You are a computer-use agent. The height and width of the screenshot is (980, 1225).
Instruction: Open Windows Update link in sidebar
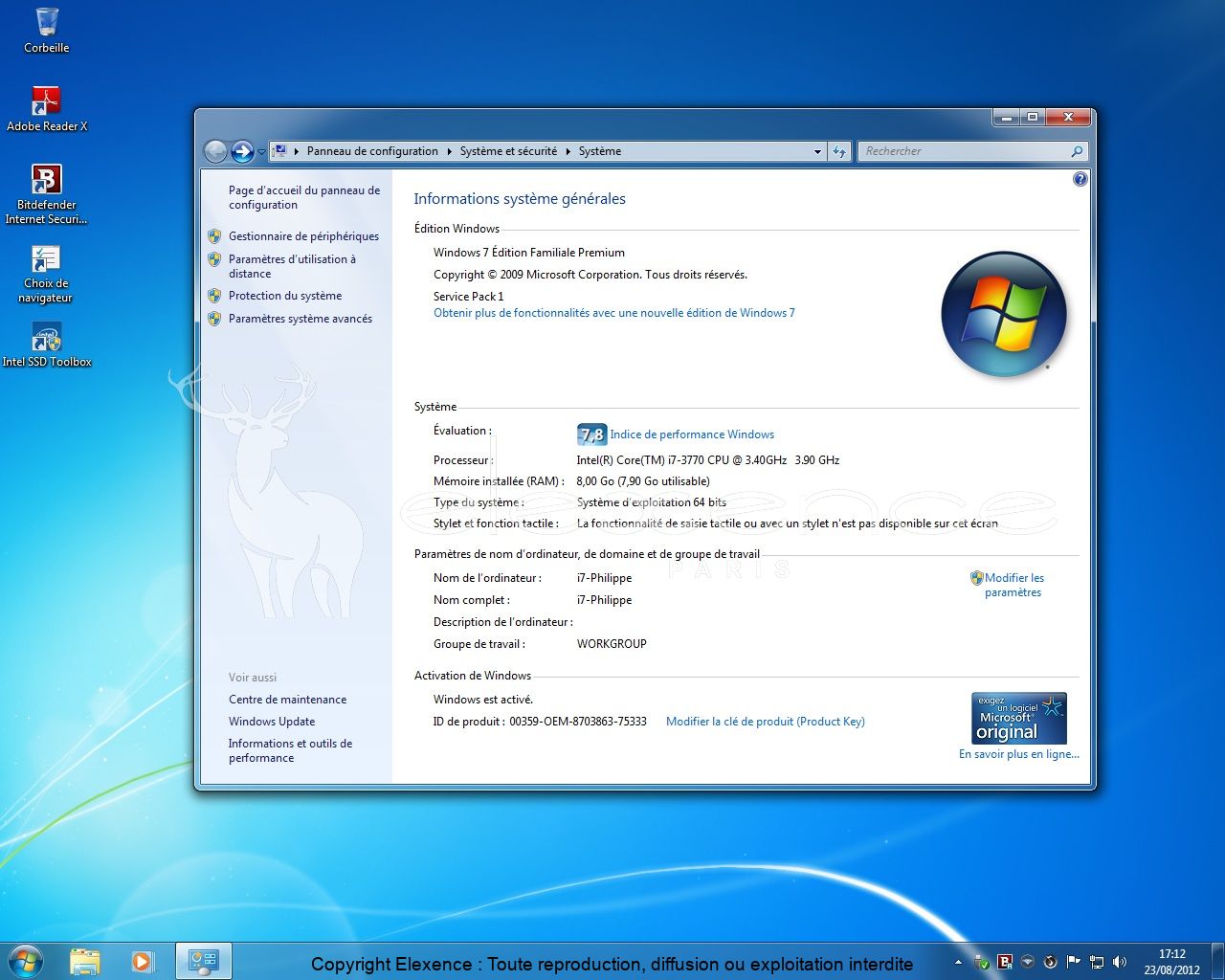tap(272, 722)
